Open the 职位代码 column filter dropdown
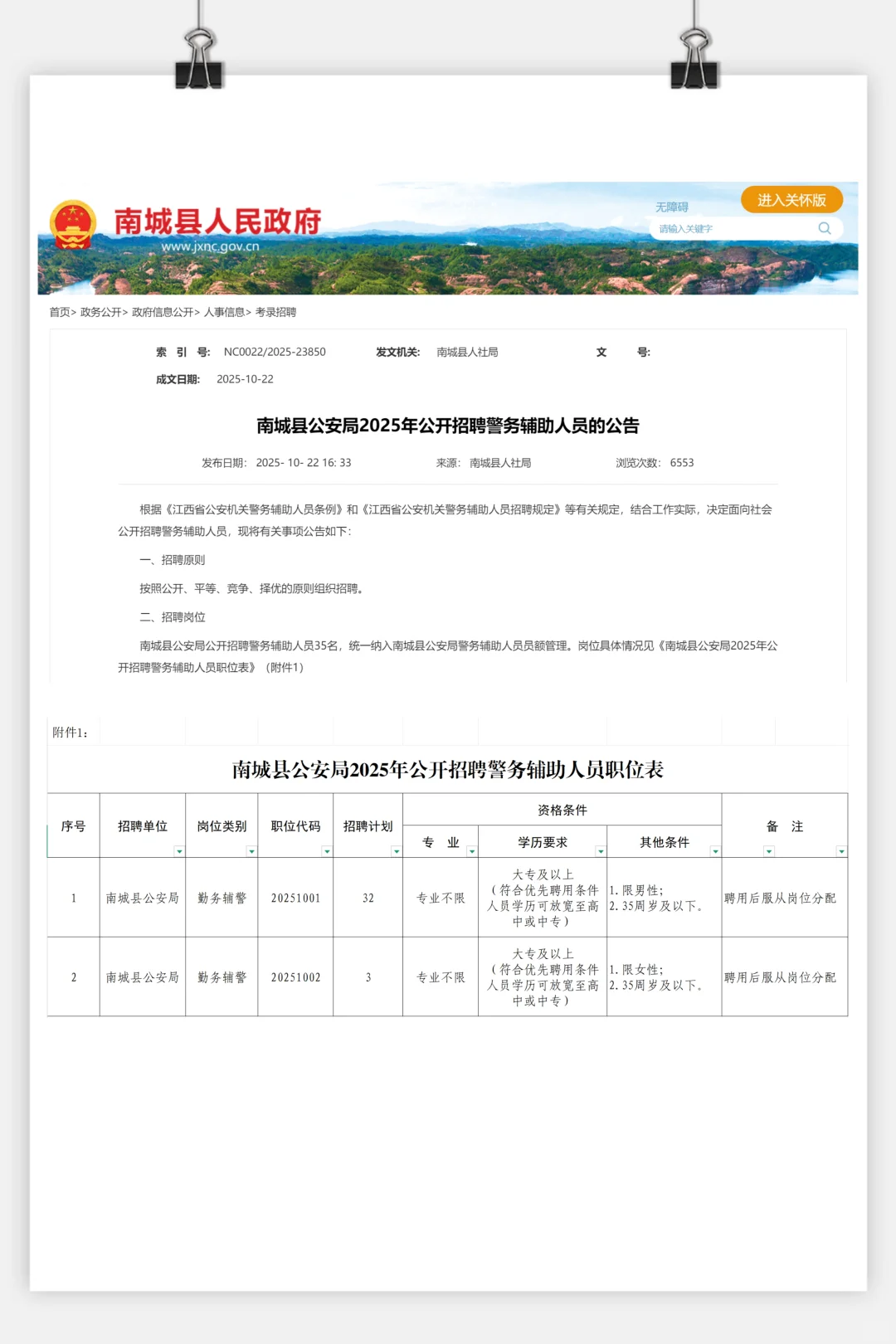The height and width of the screenshot is (1344, 896). tap(327, 851)
